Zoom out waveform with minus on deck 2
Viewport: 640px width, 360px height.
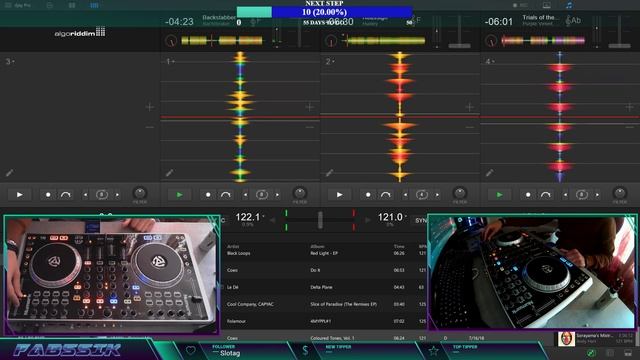(x=469, y=127)
